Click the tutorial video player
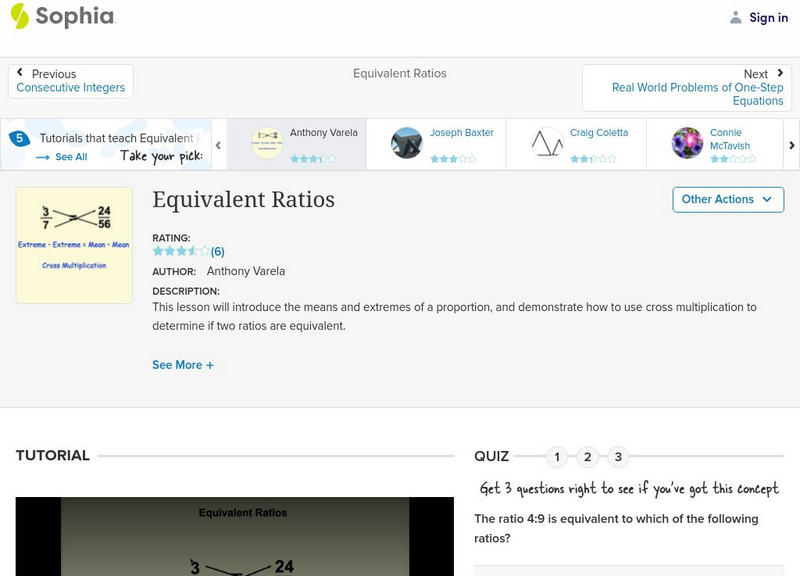 [x=234, y=537]
